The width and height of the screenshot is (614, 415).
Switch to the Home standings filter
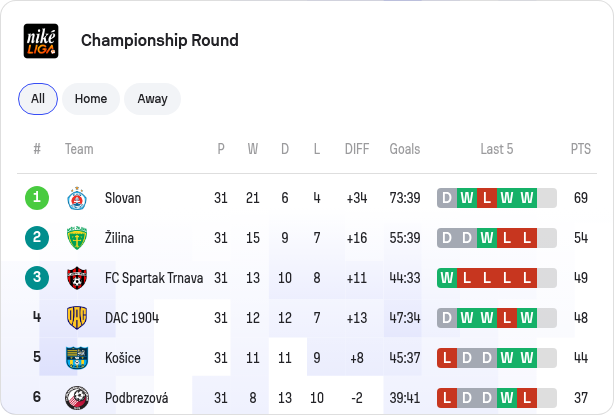point(91,99)
